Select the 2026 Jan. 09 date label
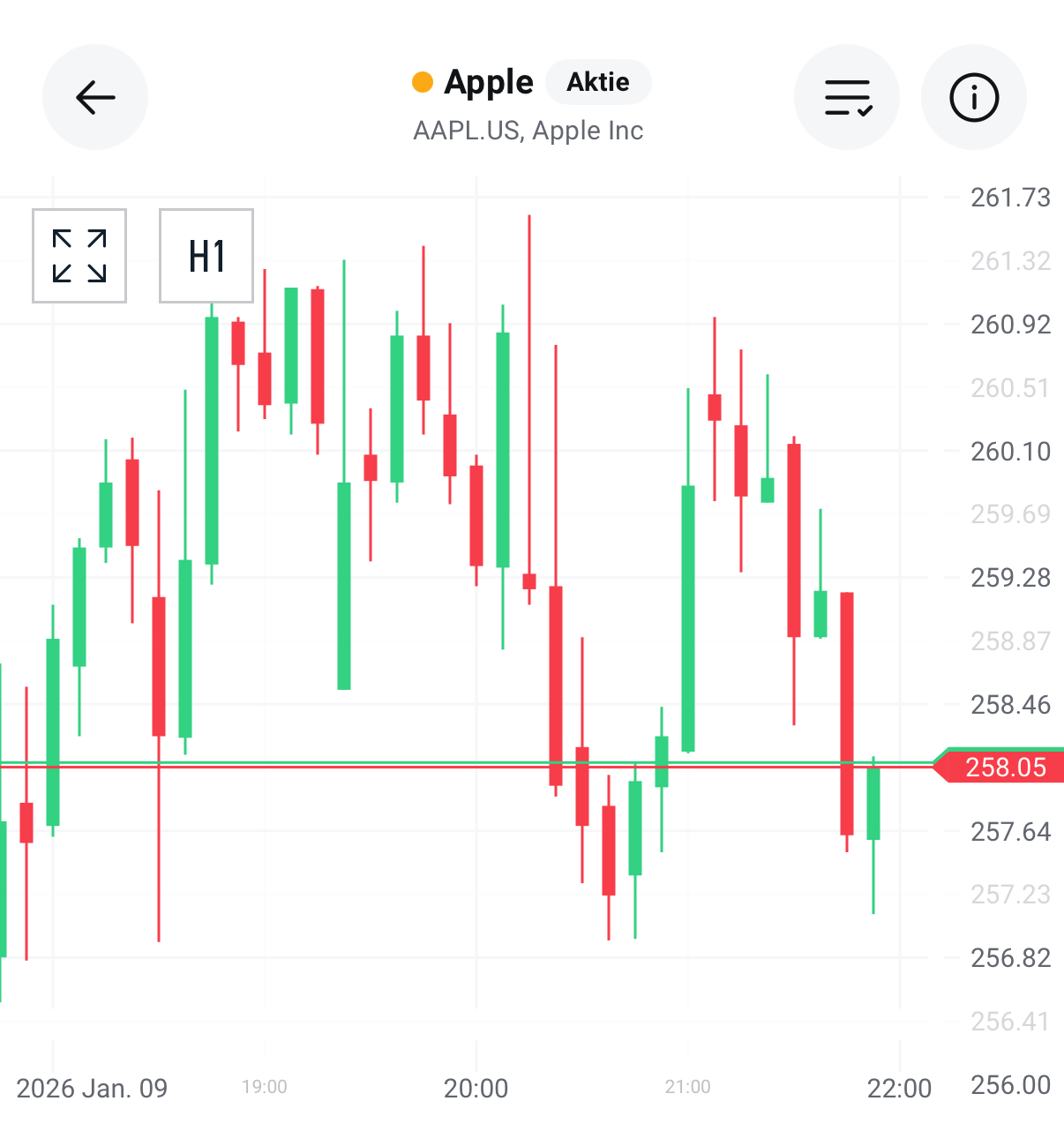 (x=92, y=1088)
